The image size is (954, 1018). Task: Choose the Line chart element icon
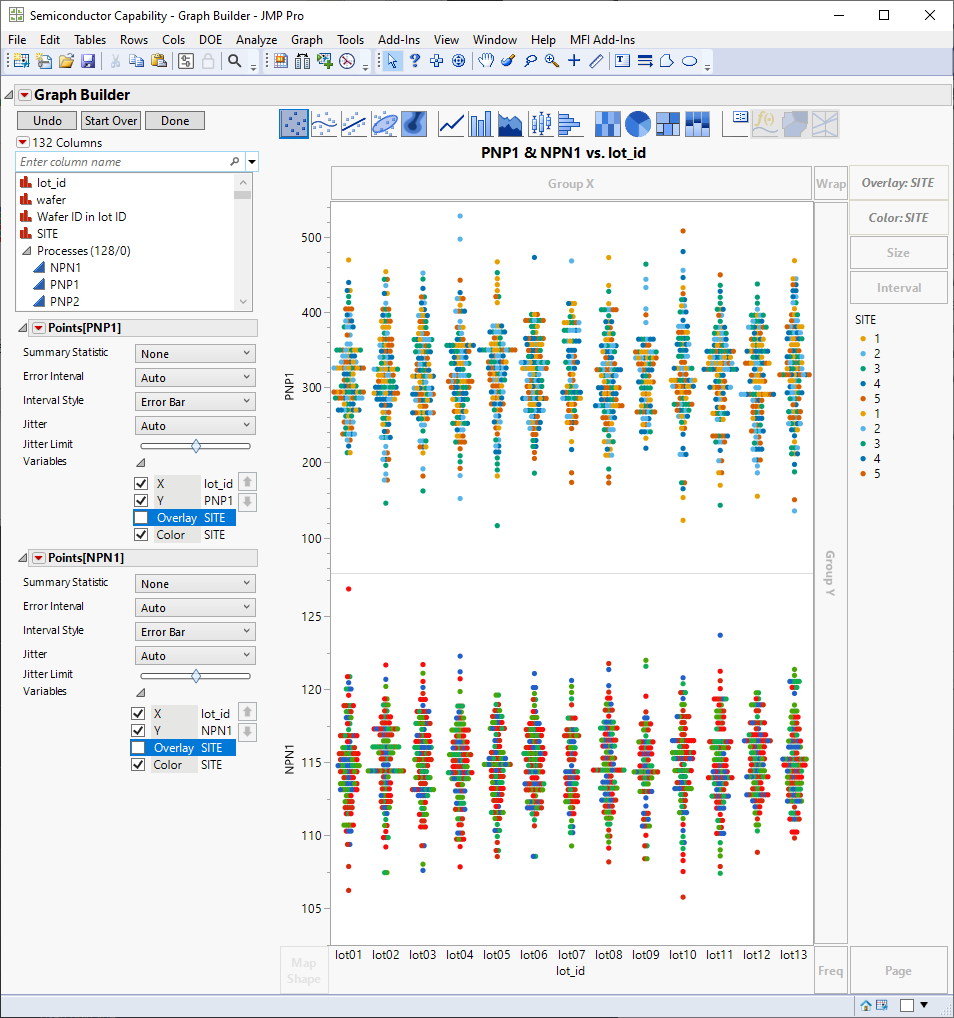[451, 124]
